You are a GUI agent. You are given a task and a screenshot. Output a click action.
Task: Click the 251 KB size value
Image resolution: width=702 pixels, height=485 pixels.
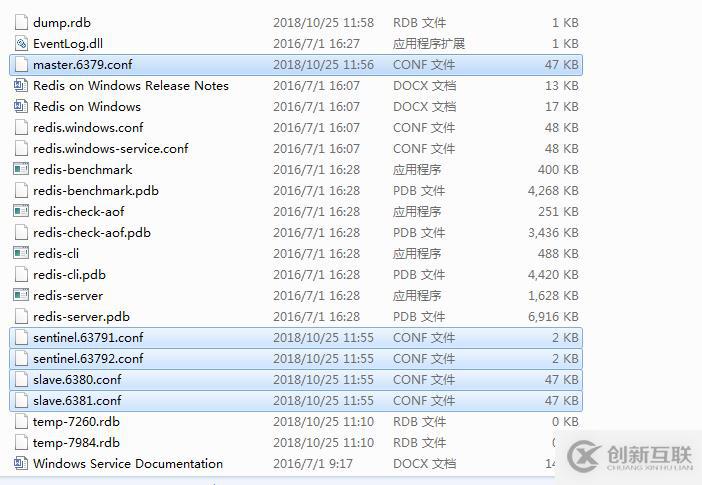point(558,212)
